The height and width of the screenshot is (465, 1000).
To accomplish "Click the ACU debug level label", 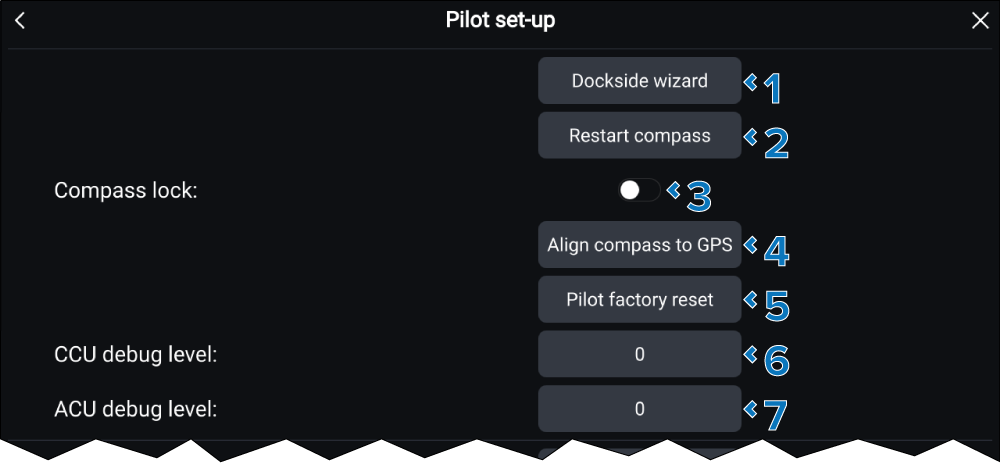I will 136,408.
